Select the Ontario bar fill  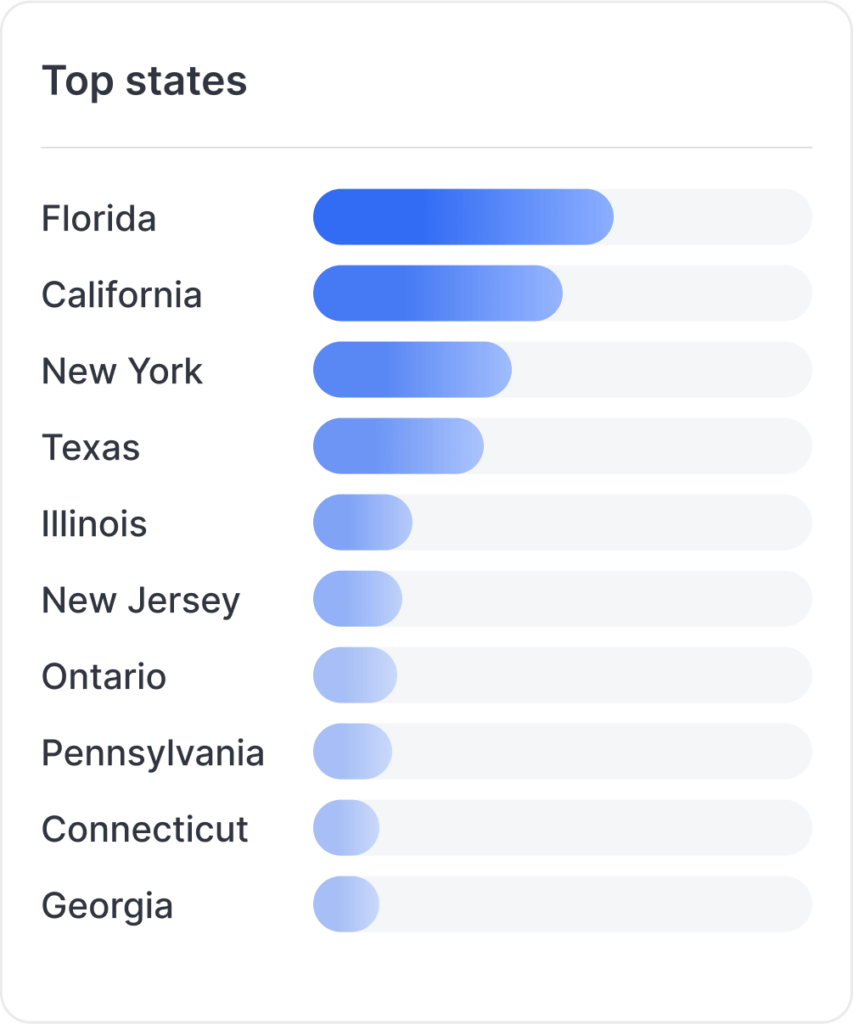pos(355,675)
